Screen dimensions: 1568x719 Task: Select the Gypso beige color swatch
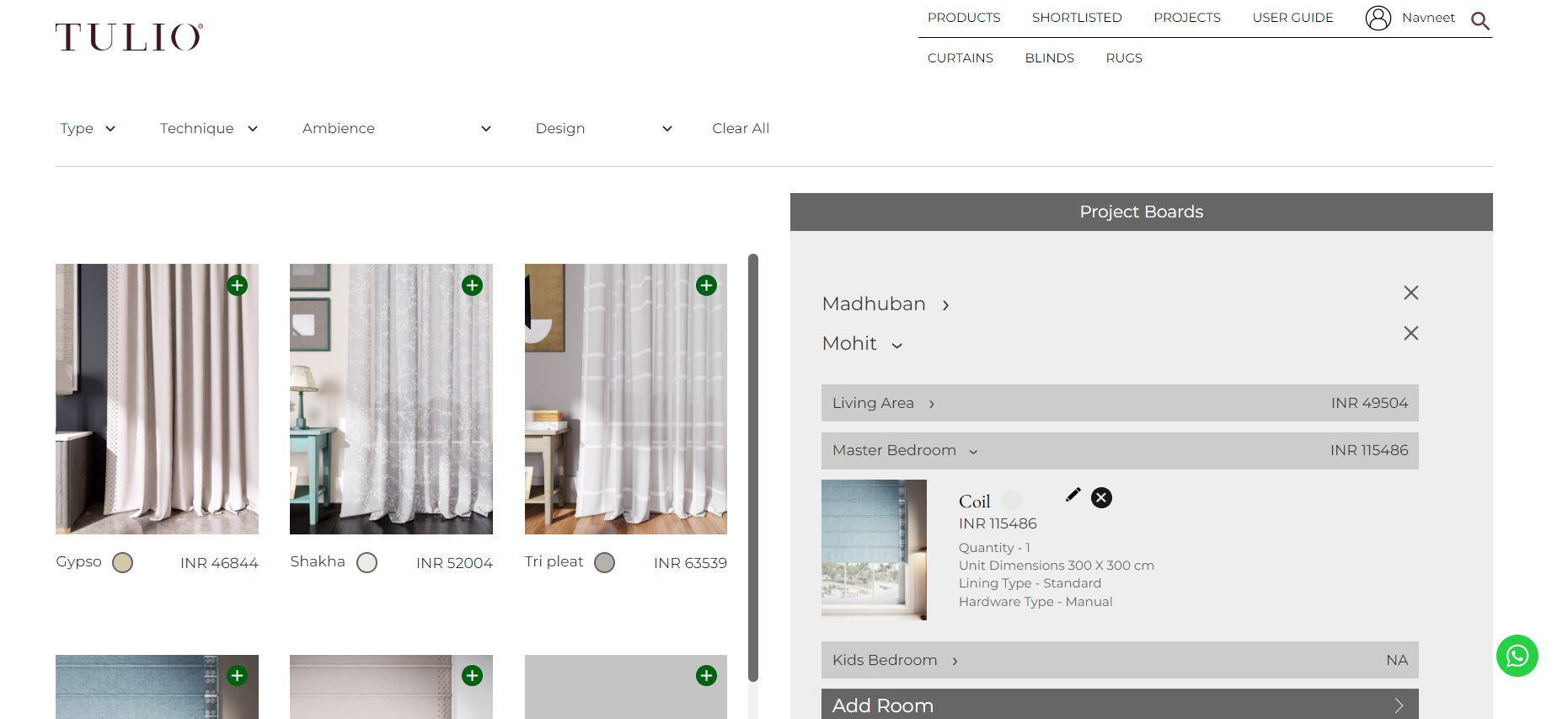123,562
